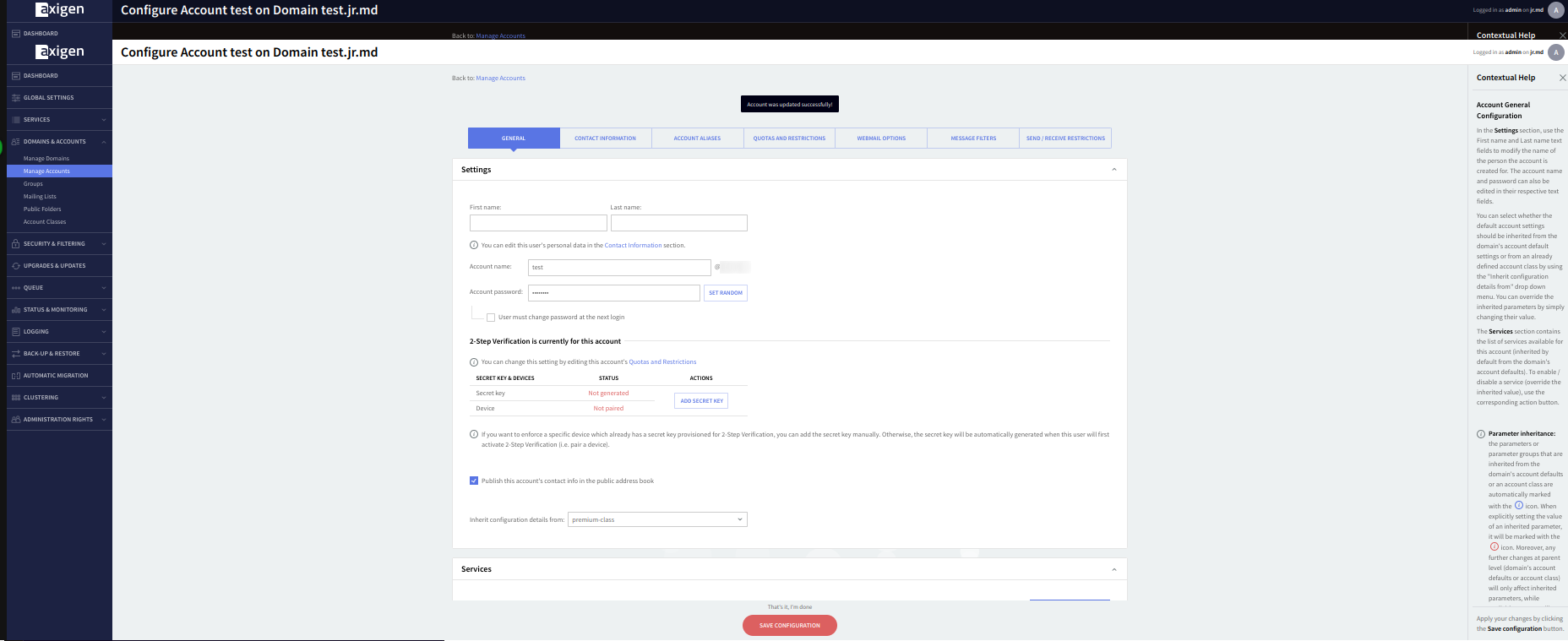
Task: Click the First name input field
Action: pyautogui.click(x=538, y=223)
